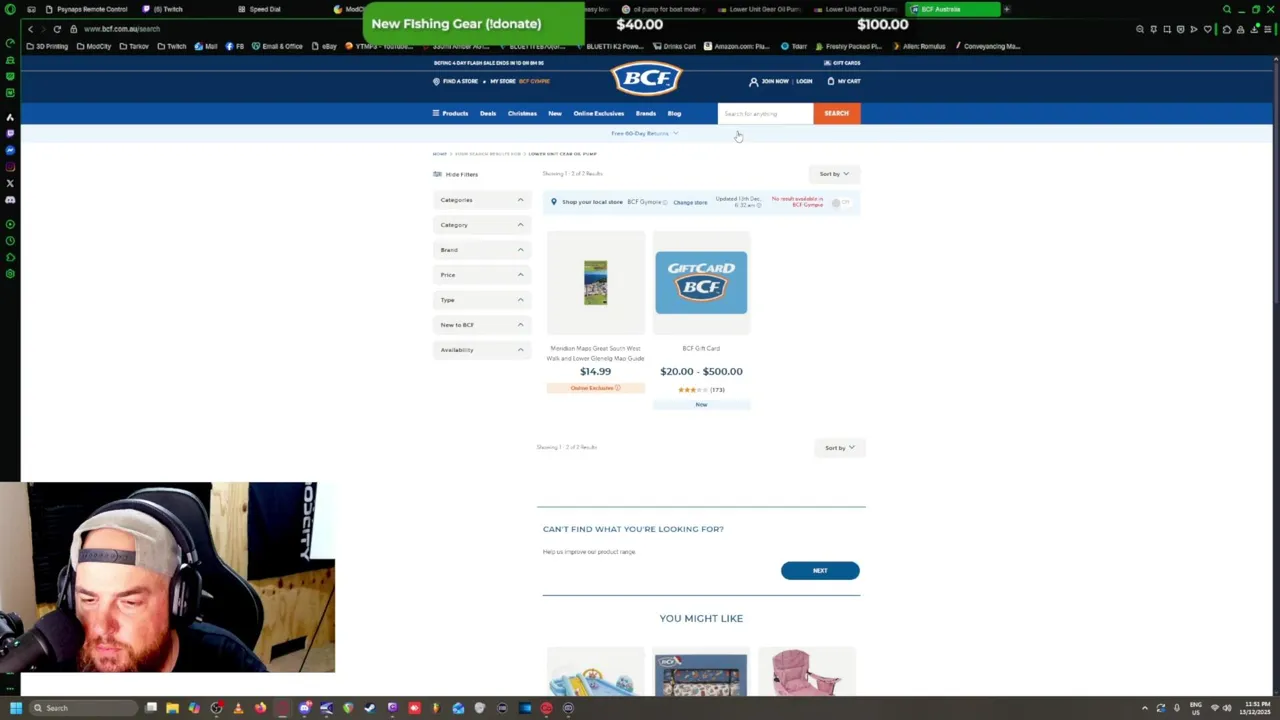Open the eBay bookmark
The height and width of the screenshot is (720, 1280).
click(x=324, y=46)
